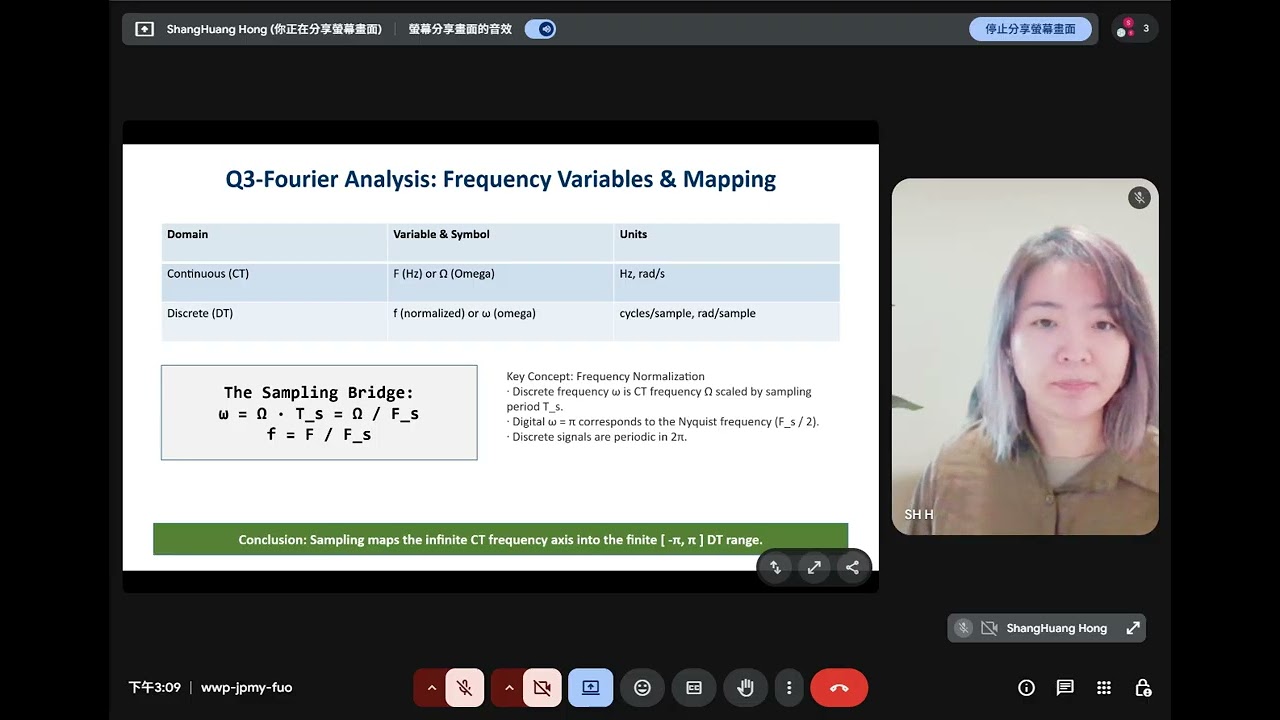Toggle screen share audio switch
1280x720 pixels.
coord(540,29)
